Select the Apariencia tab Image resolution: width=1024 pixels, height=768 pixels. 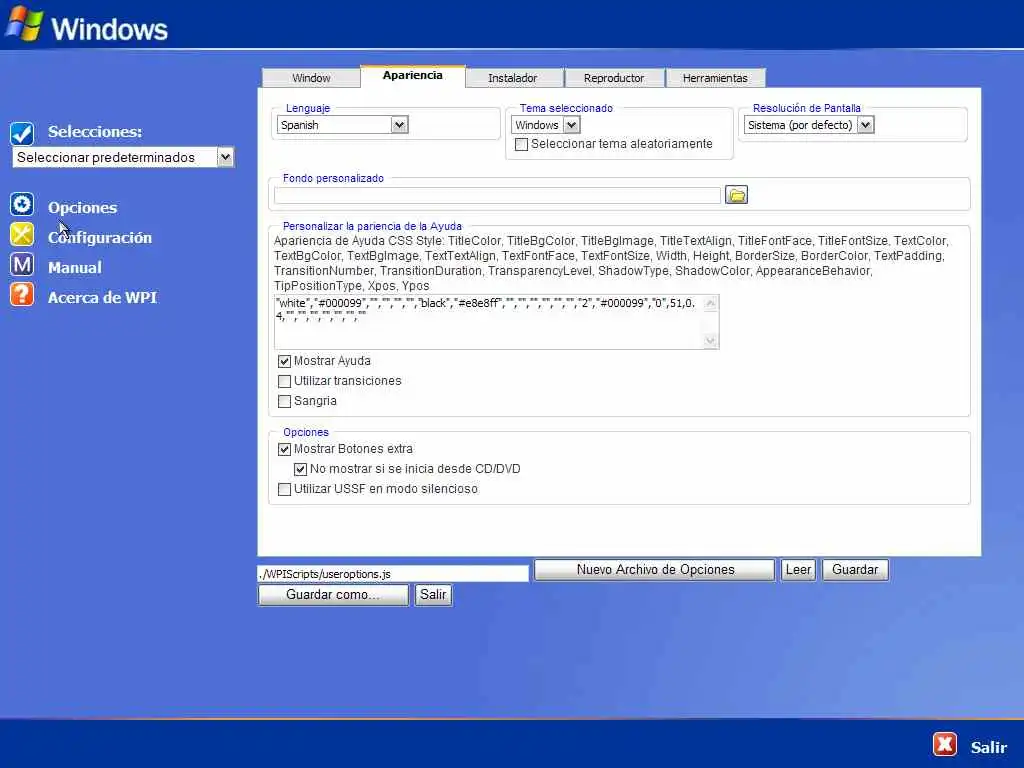tap(413, 76)
